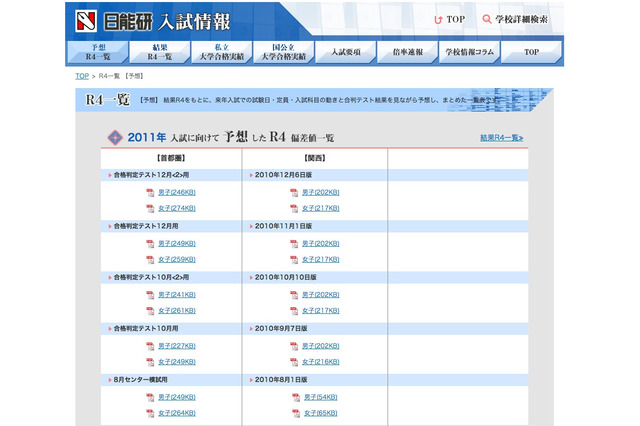Click PDF icon for 女子(217KB) under 2010年10月10日版

click(294, 311)
